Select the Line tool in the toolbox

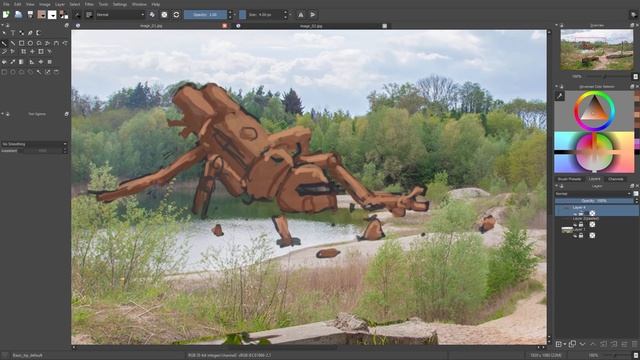coord(13,43)
